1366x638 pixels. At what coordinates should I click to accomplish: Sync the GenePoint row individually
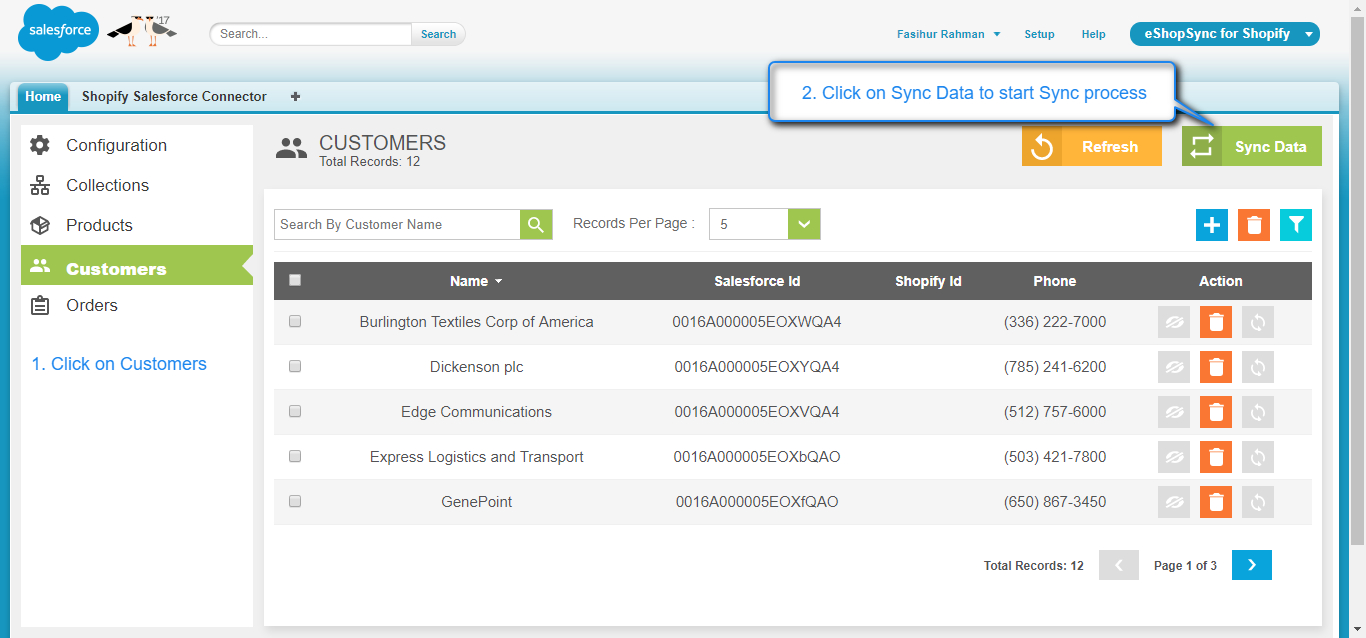(x=1258, y=502)
